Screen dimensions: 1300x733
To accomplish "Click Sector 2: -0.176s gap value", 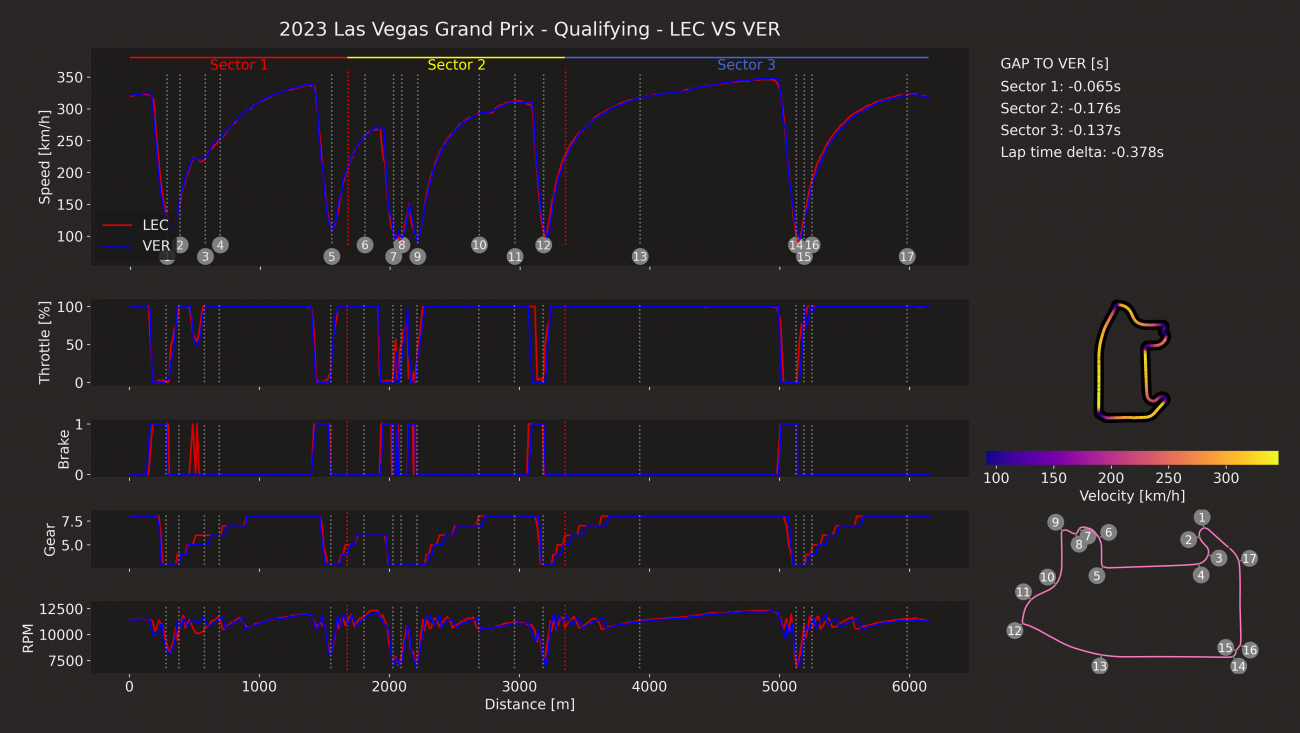I will coord(1060,108).
